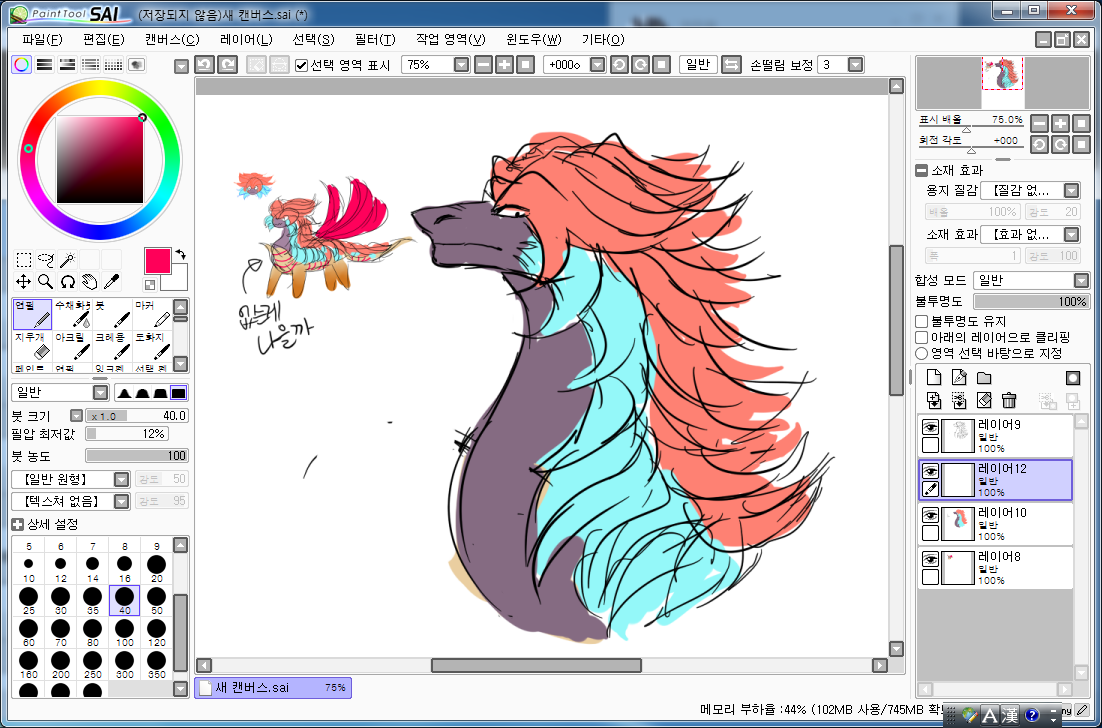The height and width of the screenshot is (728, 1102).
Task: Create a new normal layer
Action: tap(933, 377)
